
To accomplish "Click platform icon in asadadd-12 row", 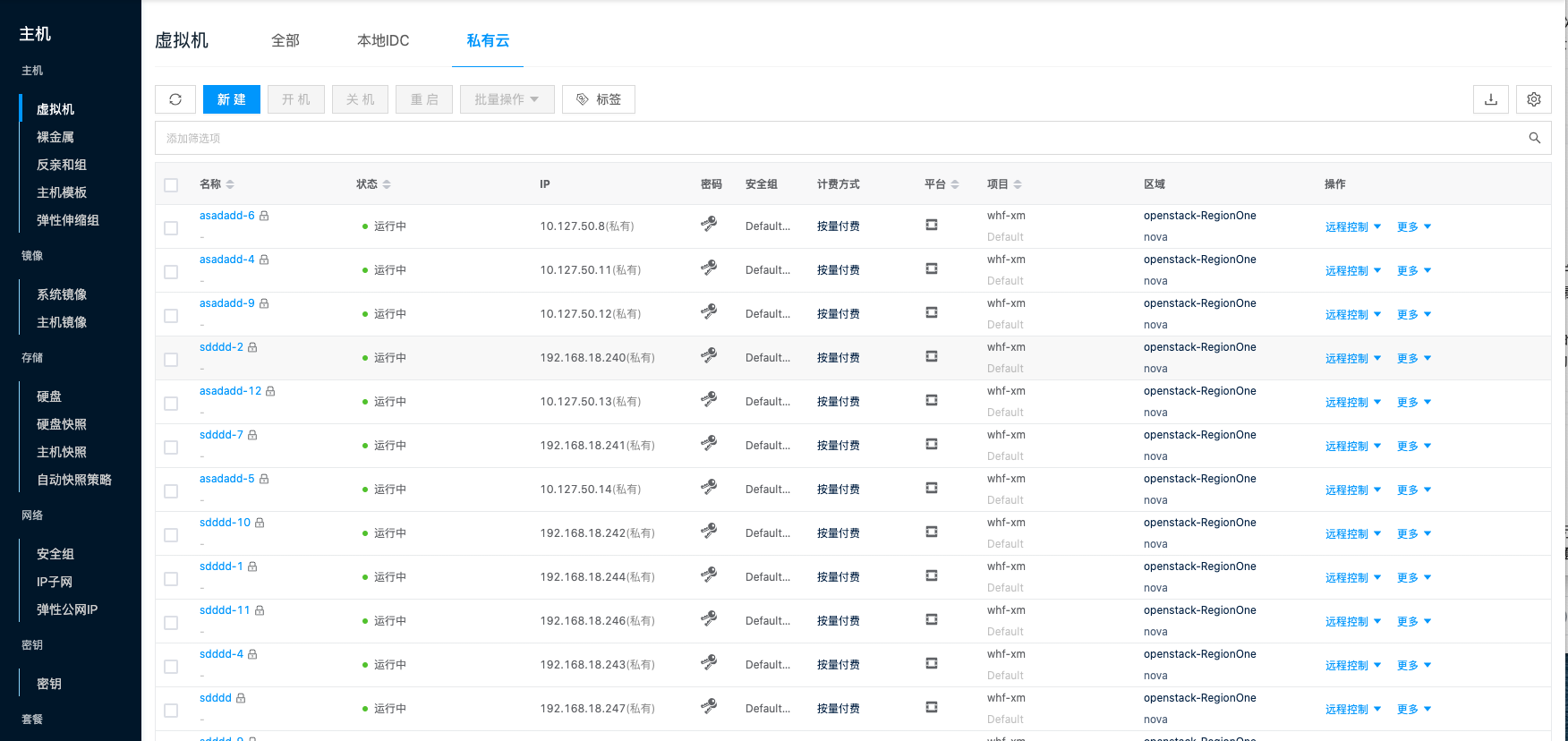I will click(x=932, y=400).
